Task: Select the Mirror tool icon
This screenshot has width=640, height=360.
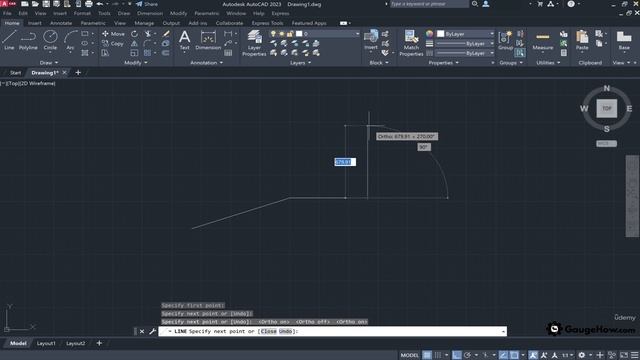Action: [x=134, y=43]
